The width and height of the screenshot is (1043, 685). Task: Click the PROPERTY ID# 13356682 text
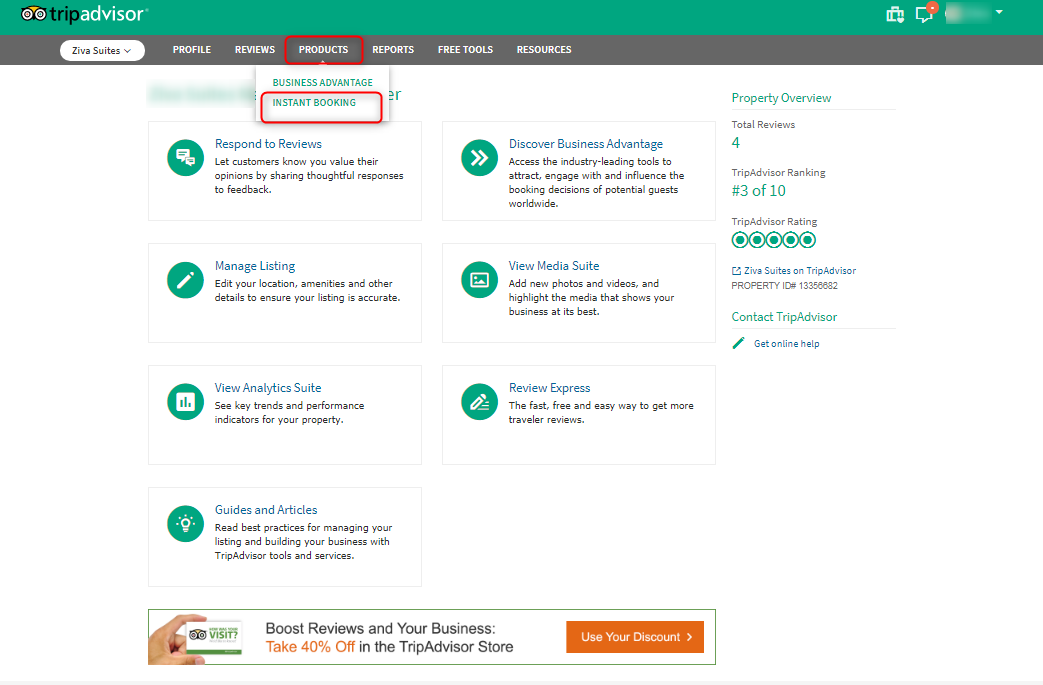(784, 286)
